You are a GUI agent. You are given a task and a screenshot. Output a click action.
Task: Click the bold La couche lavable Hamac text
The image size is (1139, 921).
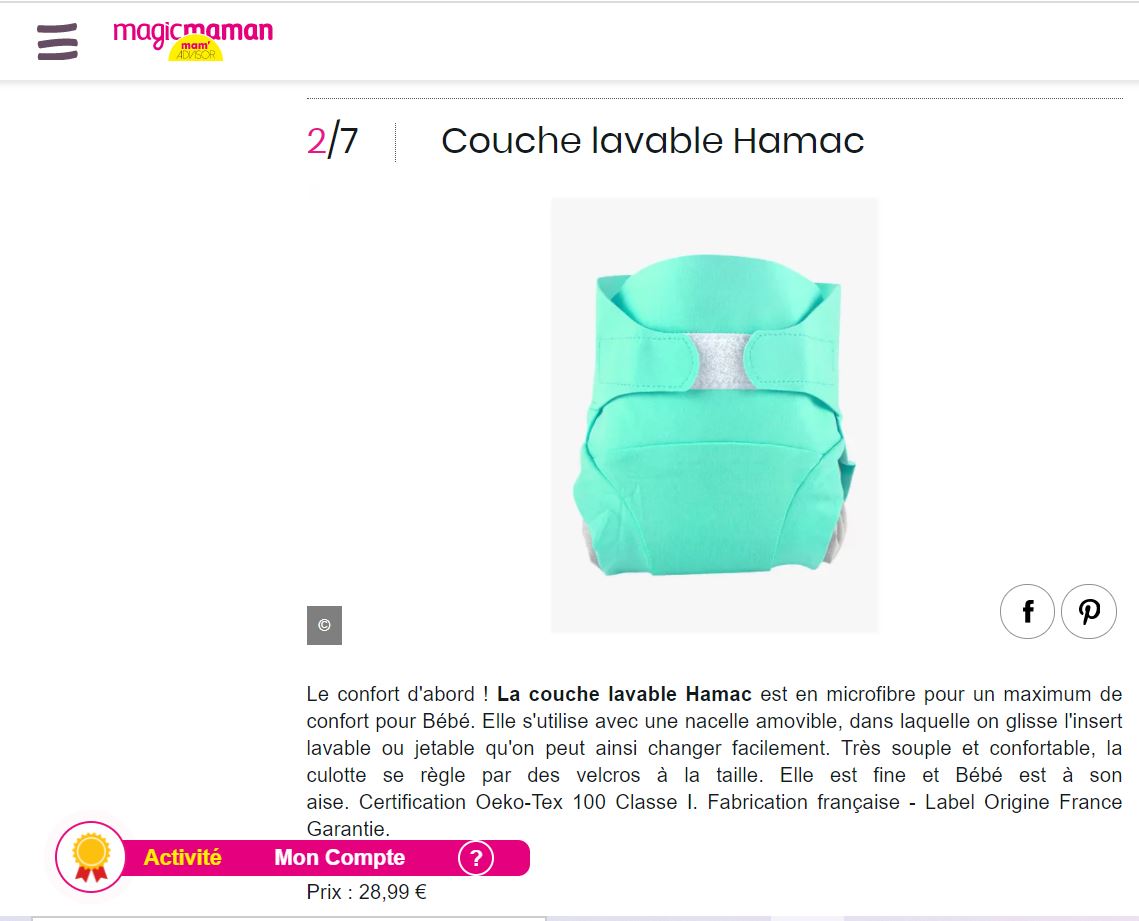click(624, 694)
